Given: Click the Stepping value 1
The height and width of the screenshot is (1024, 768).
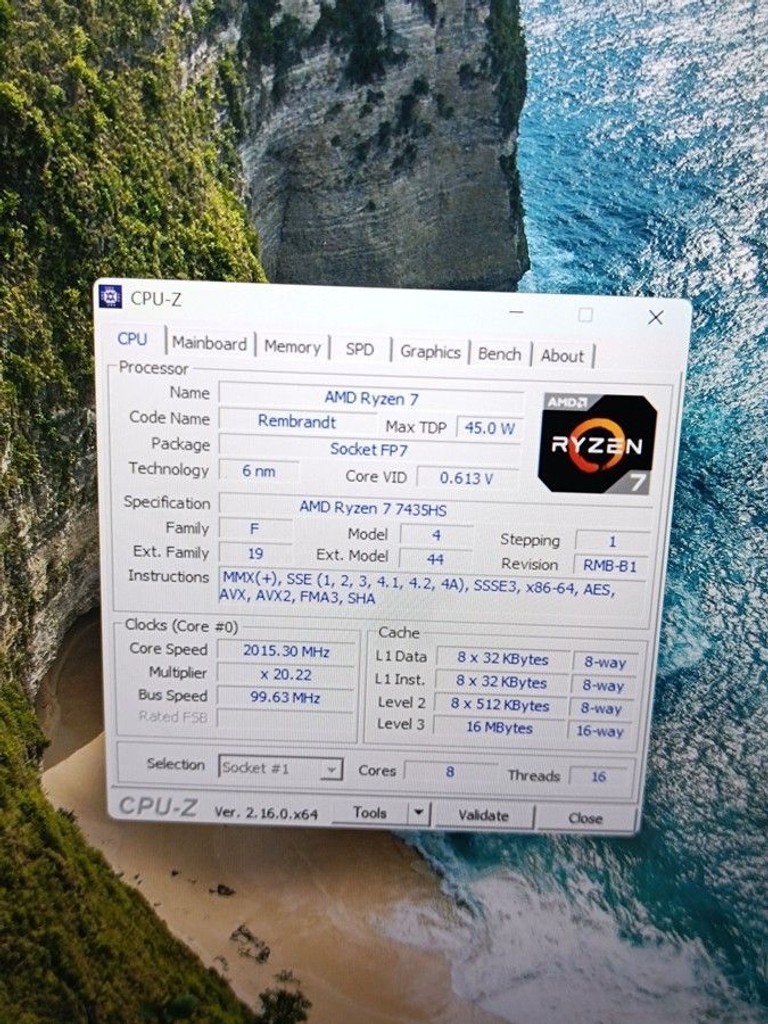Looking at the screenshot, I should pyautogui.click(x=612, y=541).
